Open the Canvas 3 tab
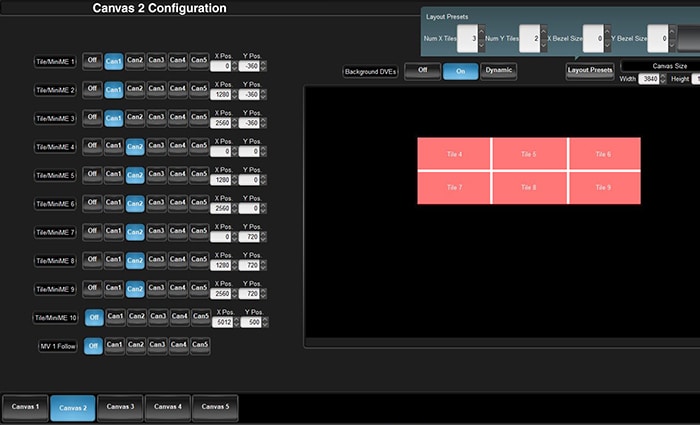The image size is (700, 425). 120,407
